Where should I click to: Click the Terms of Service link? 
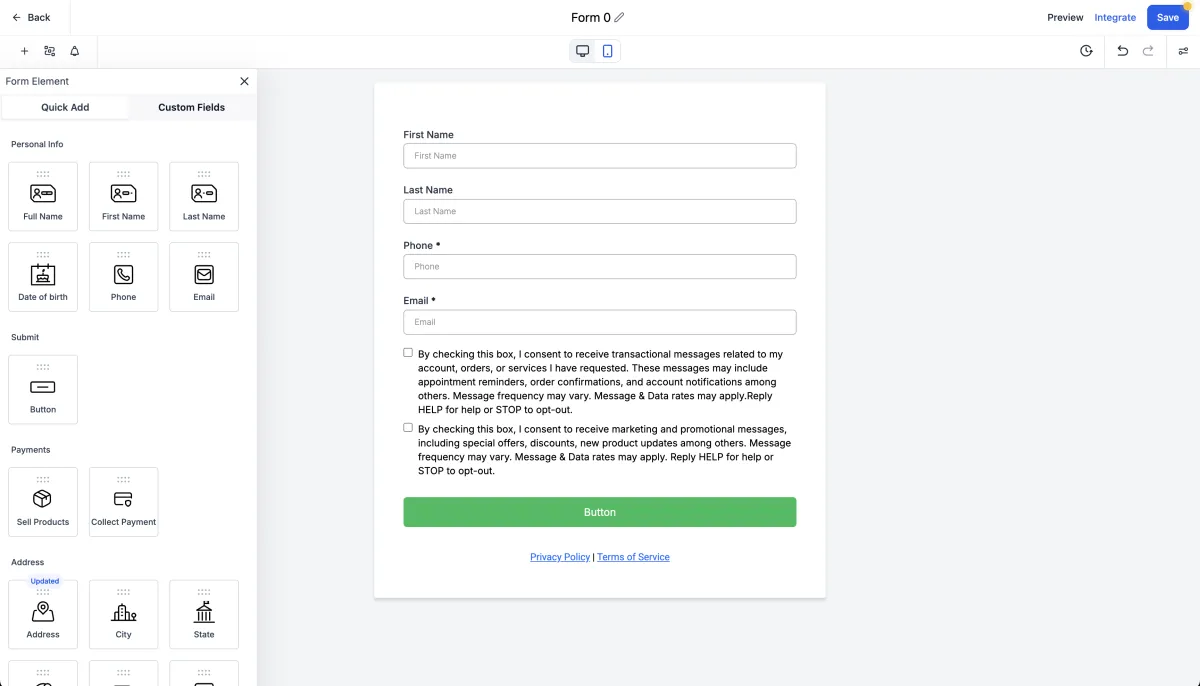pos(633,557)
